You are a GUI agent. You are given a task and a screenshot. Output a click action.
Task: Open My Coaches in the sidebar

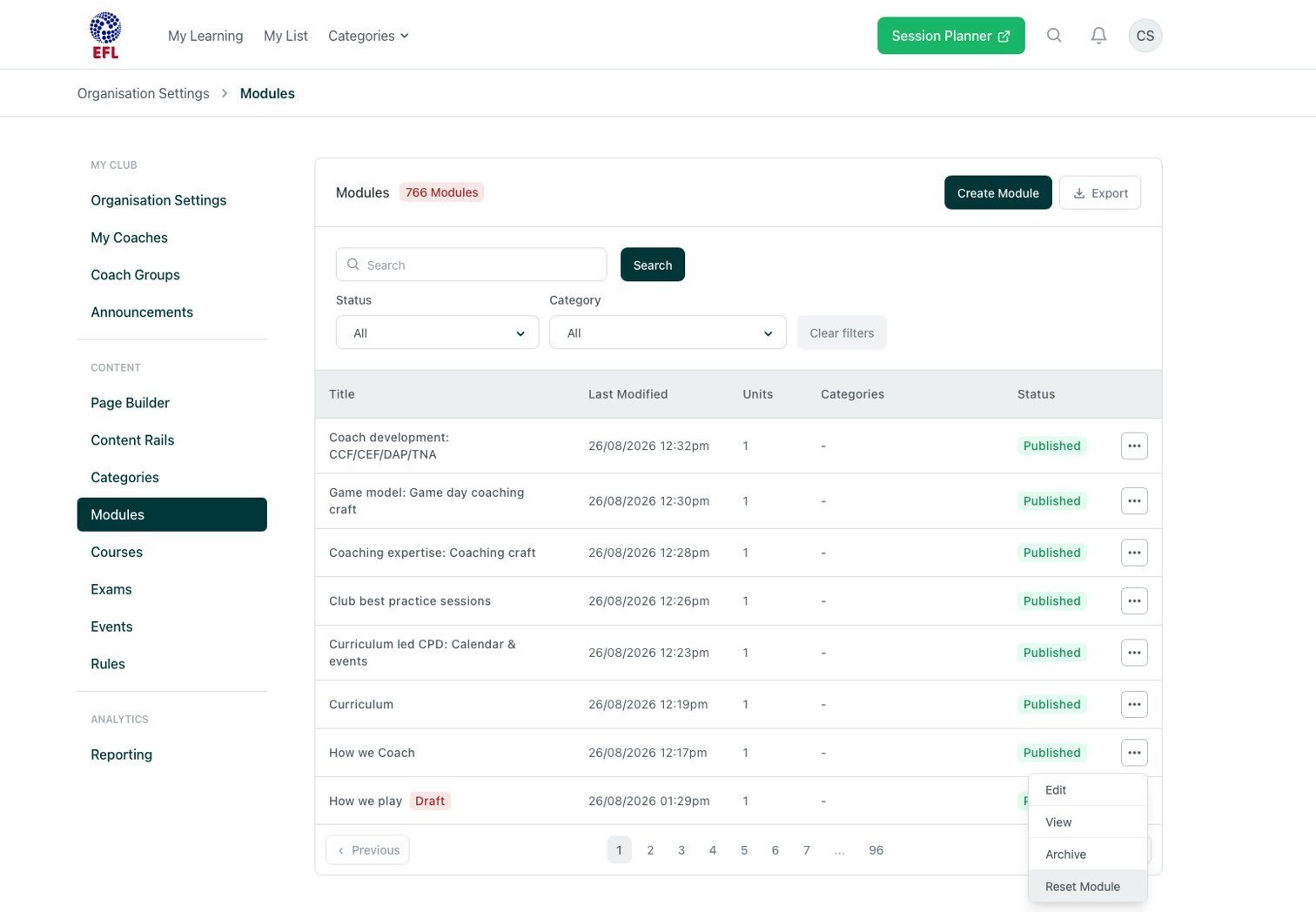point(129,238)
